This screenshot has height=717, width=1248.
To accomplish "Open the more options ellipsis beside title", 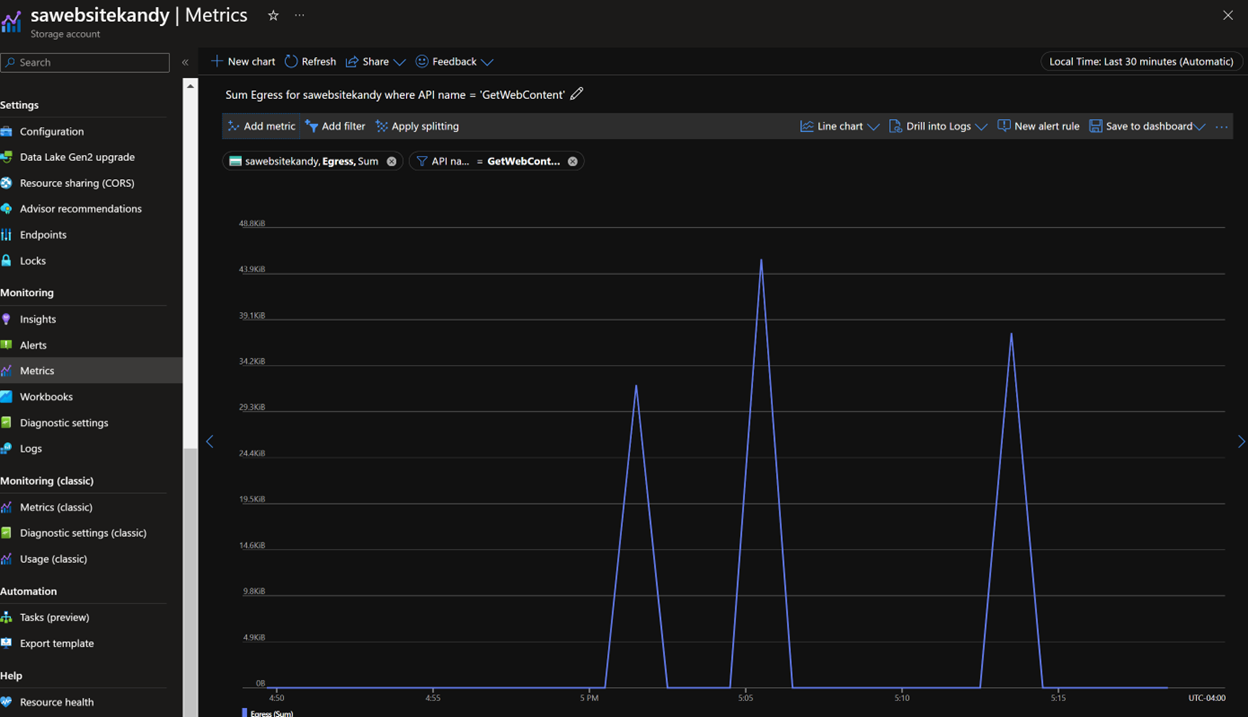I will [299, 15].
